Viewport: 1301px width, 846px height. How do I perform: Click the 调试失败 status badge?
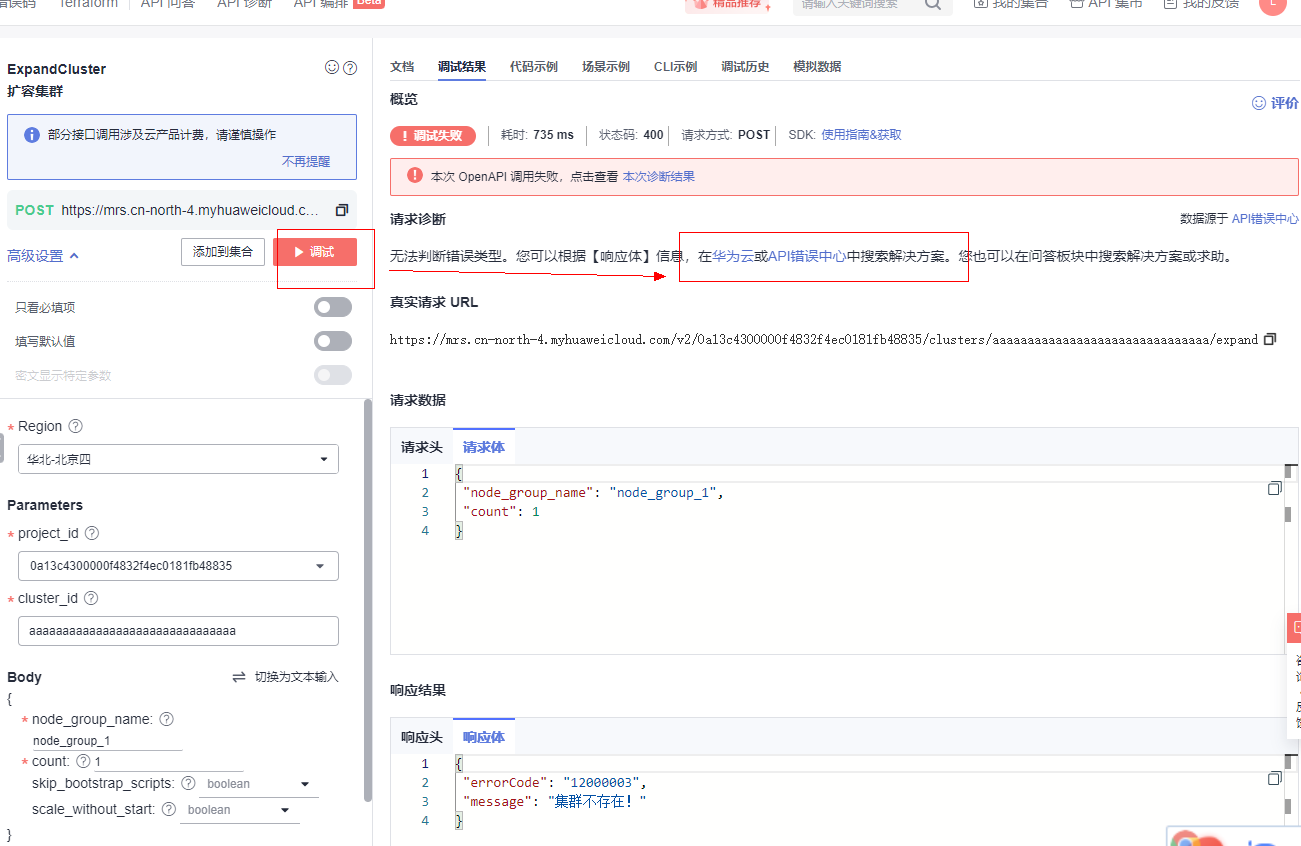tap(433, 135)
